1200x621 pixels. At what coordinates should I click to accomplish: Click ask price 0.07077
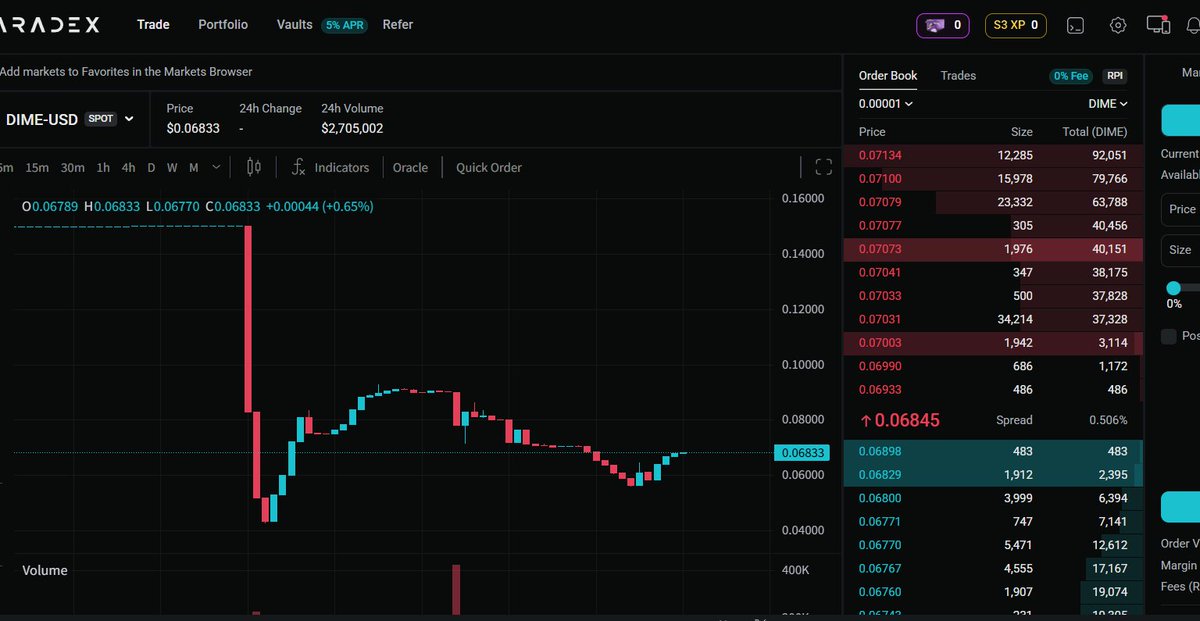(x=879, y=226)
